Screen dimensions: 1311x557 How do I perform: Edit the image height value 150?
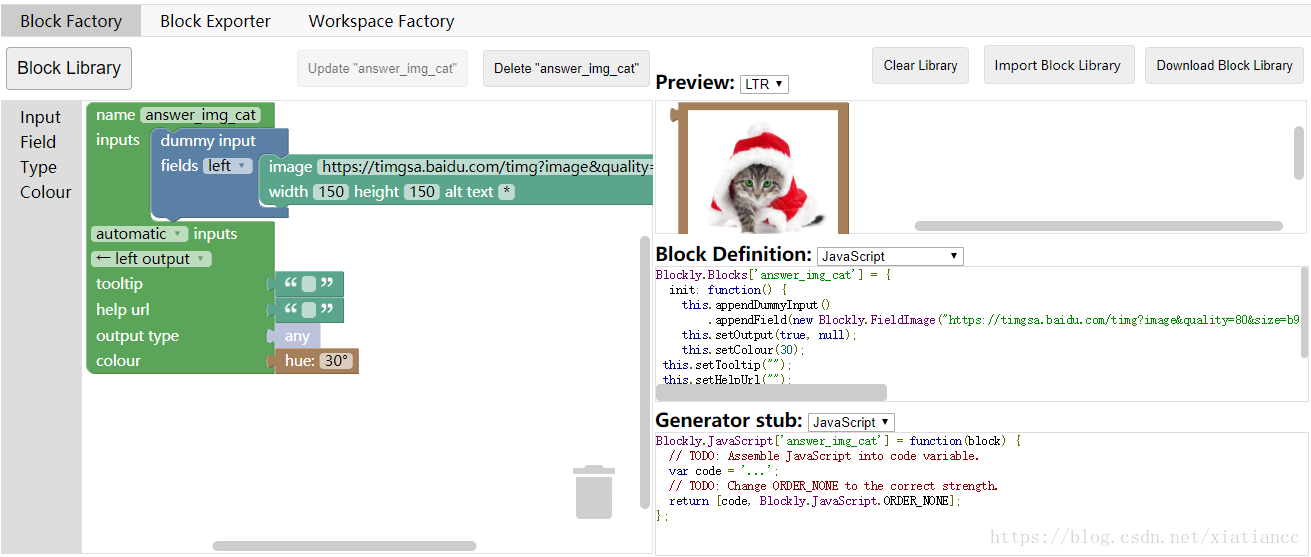coord(421,191)
